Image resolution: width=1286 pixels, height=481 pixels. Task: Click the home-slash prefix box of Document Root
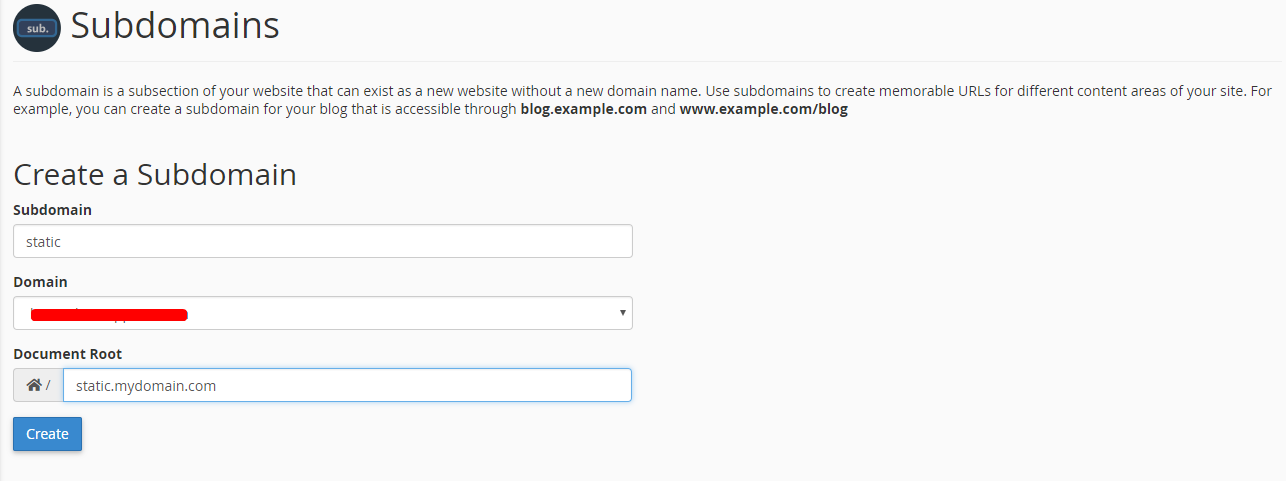[x=38, y=385]
